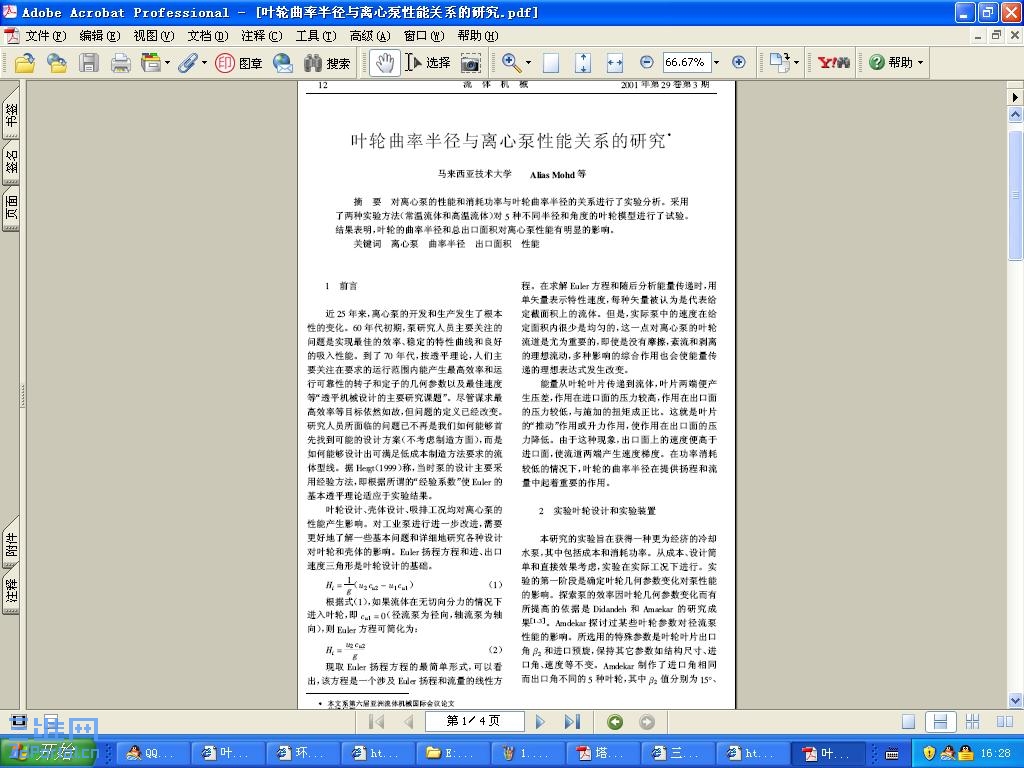Screen dimensions: 1024x768
Task: Open the 图章 stamp tool
Action: pyautogui.click(x=238, y=63)
